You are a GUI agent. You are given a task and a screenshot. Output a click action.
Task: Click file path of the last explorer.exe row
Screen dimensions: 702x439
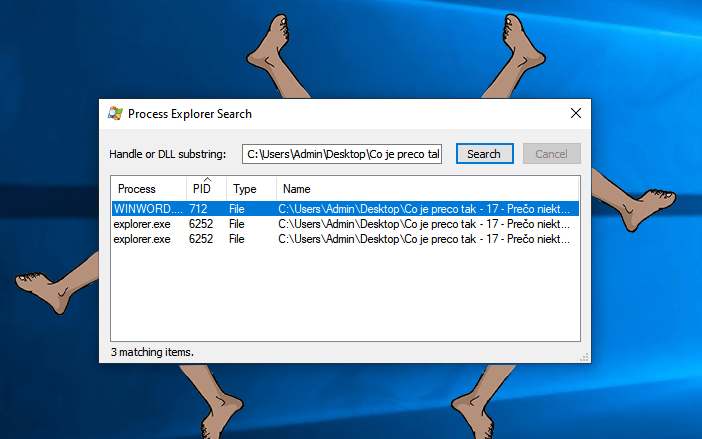[424, 239]
